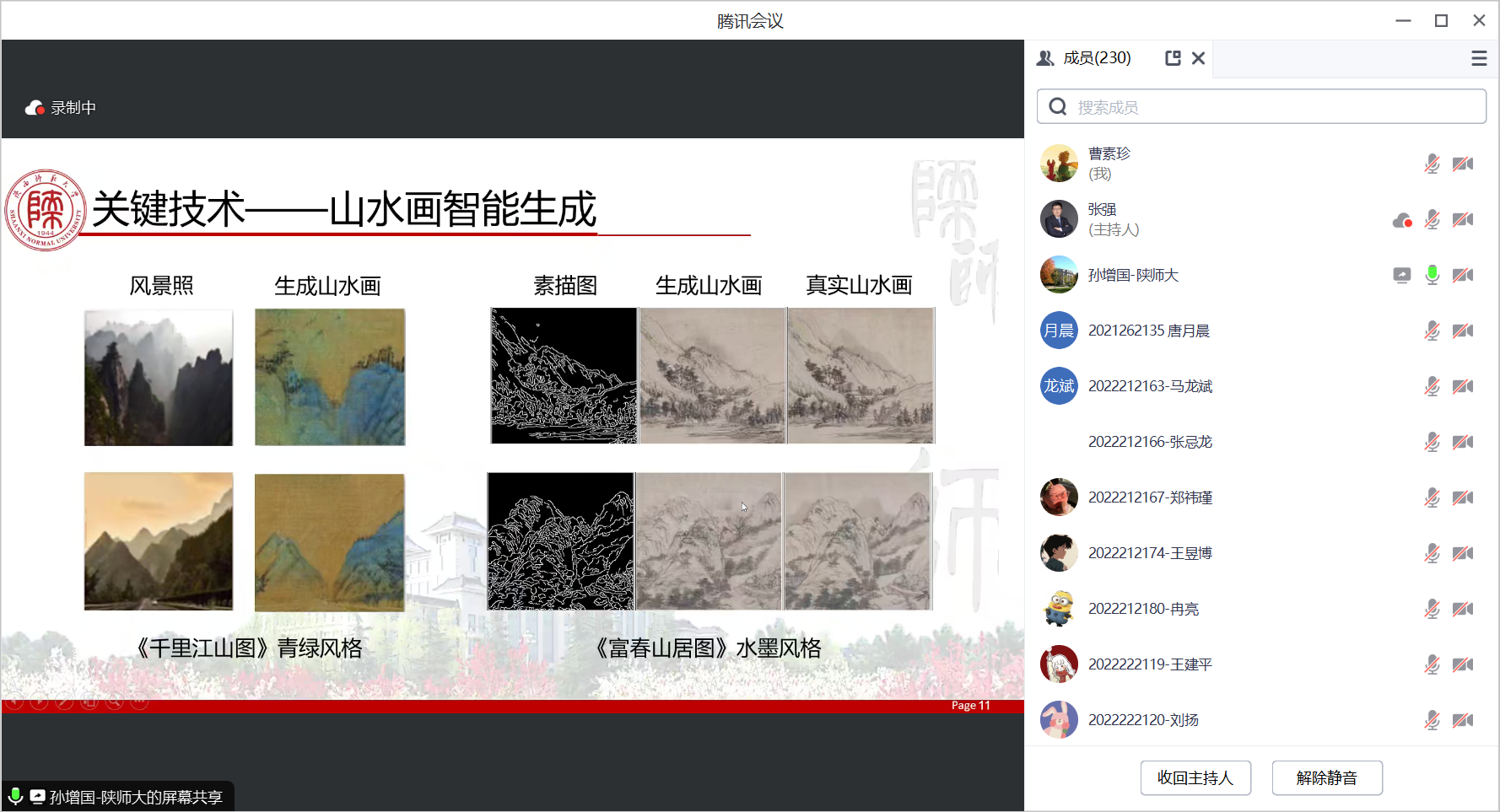1500x812 pixels.
Task: Click the slide pen annotation control
Action: tap(64, 702)
